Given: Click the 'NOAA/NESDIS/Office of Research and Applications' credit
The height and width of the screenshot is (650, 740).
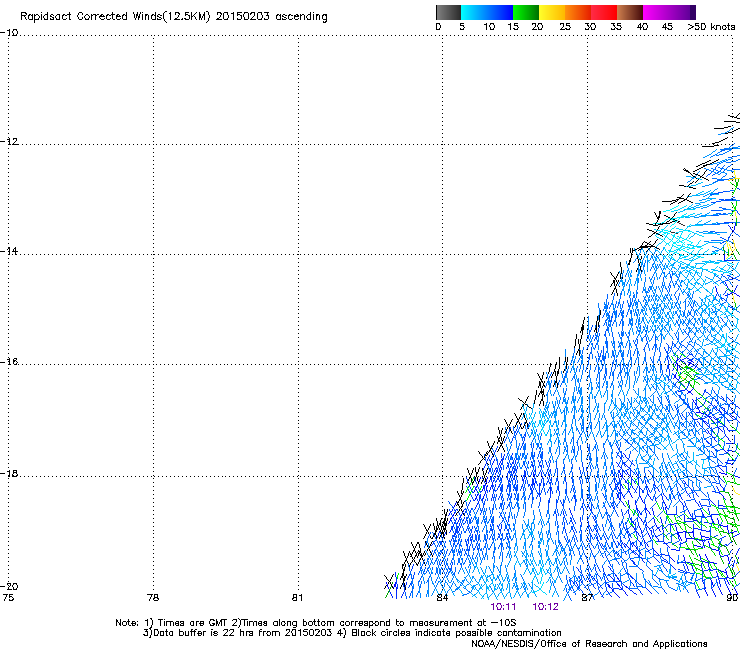Looking at the screenshot, I should click(x=589, y=644).
